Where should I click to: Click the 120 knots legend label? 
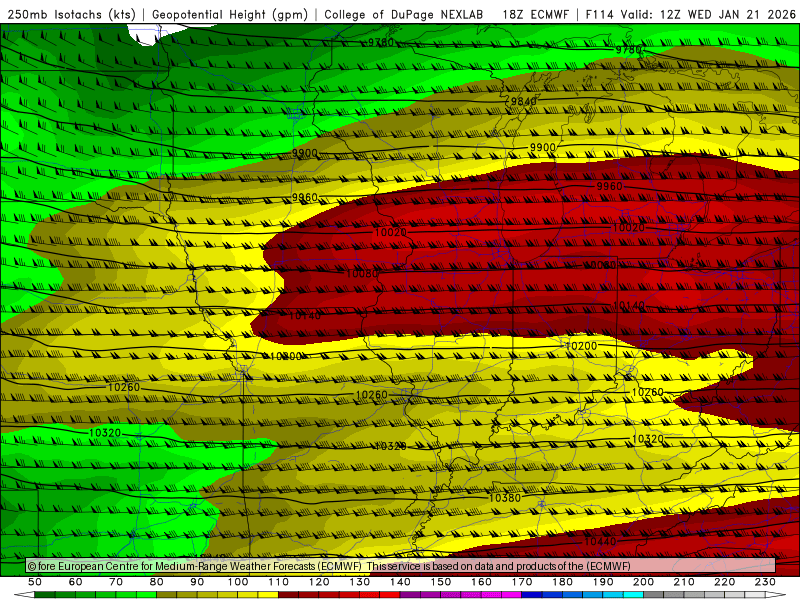tap(319, 582)
